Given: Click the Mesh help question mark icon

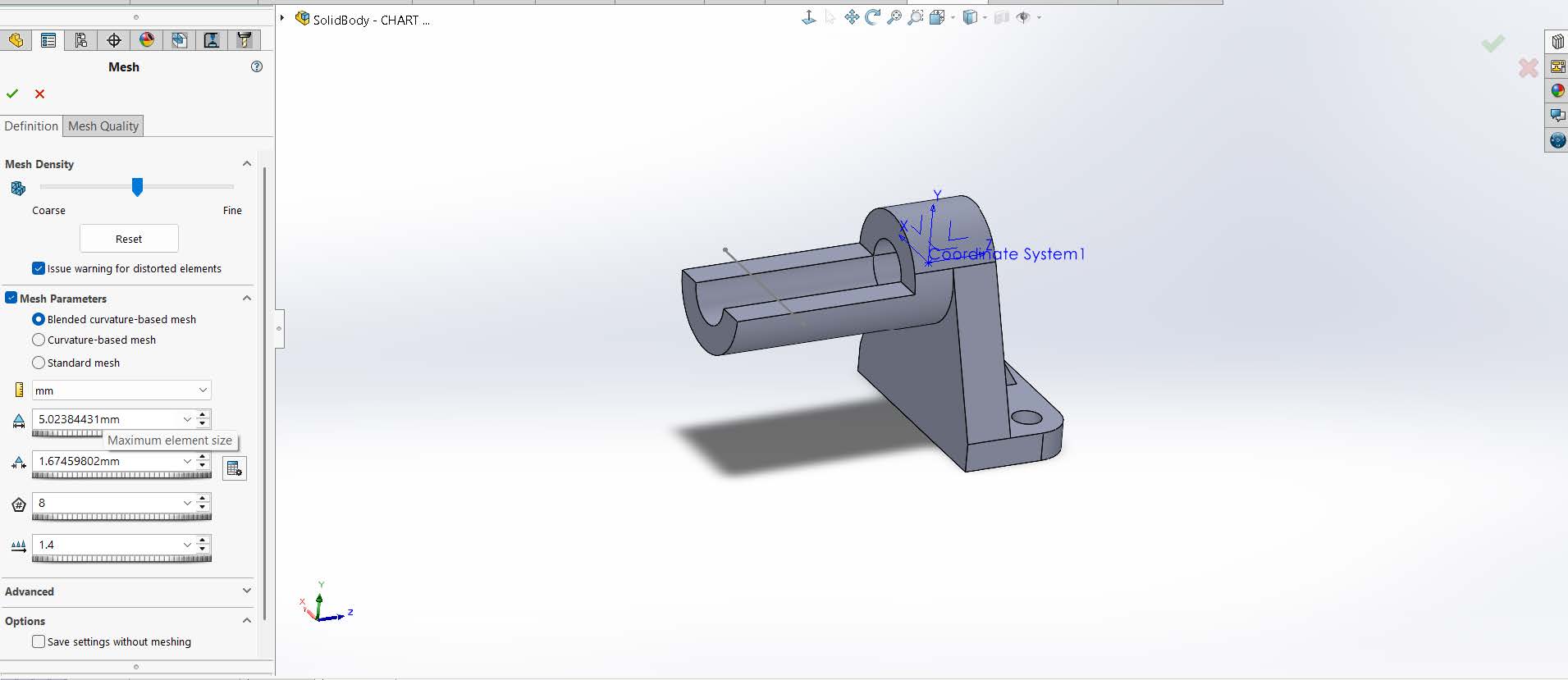Looking at the screenshot, I should (257, 67).
